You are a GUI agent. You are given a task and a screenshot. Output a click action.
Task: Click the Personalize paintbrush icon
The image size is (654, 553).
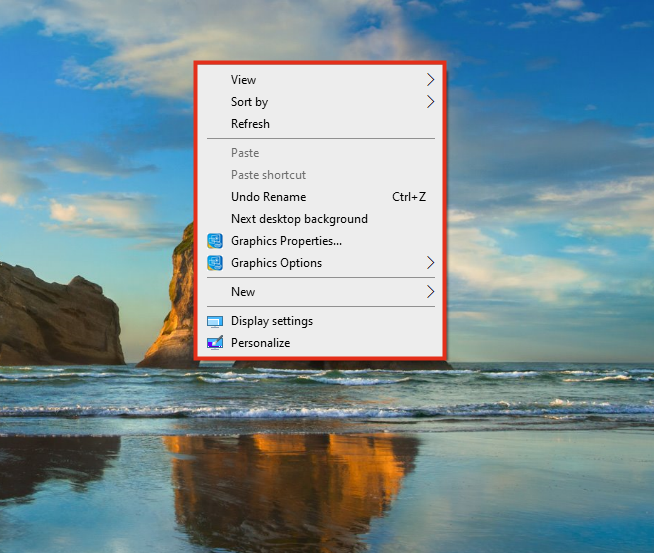(x=215, y=343)
